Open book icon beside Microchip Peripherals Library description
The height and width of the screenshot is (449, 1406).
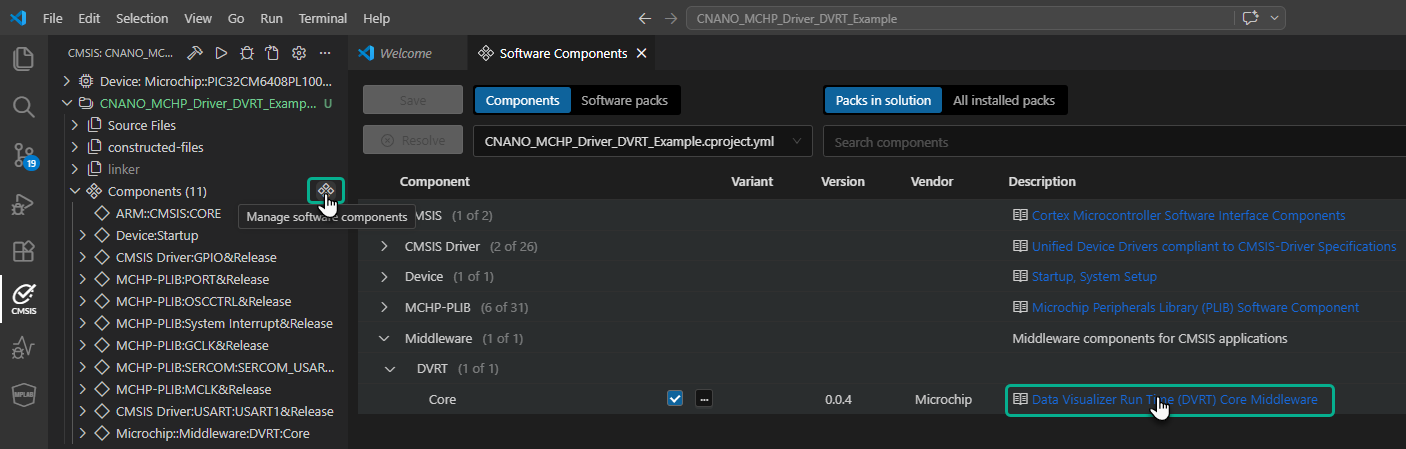click(x=1020, y=307)
